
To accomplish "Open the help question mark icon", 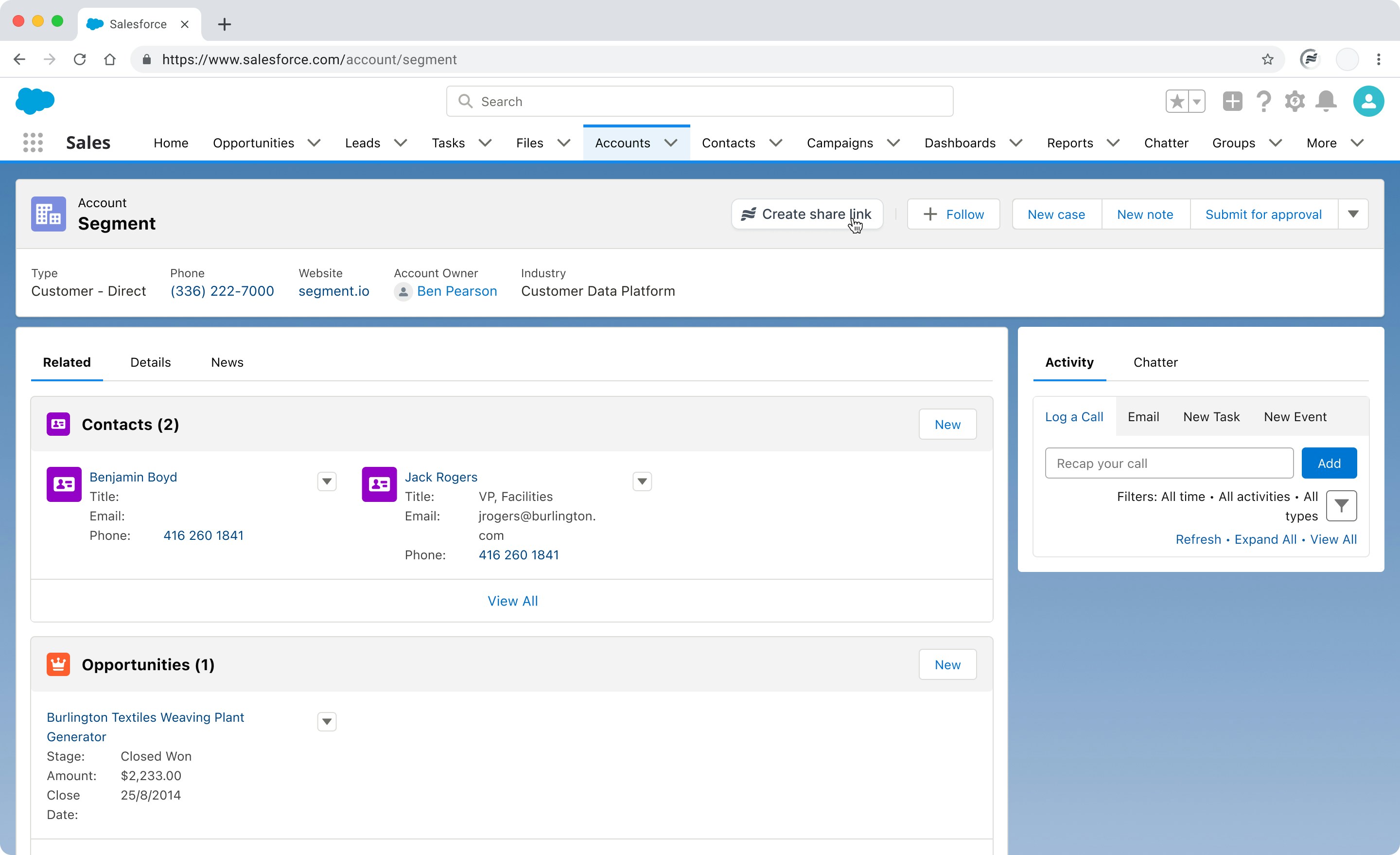I will (1263, 102).
